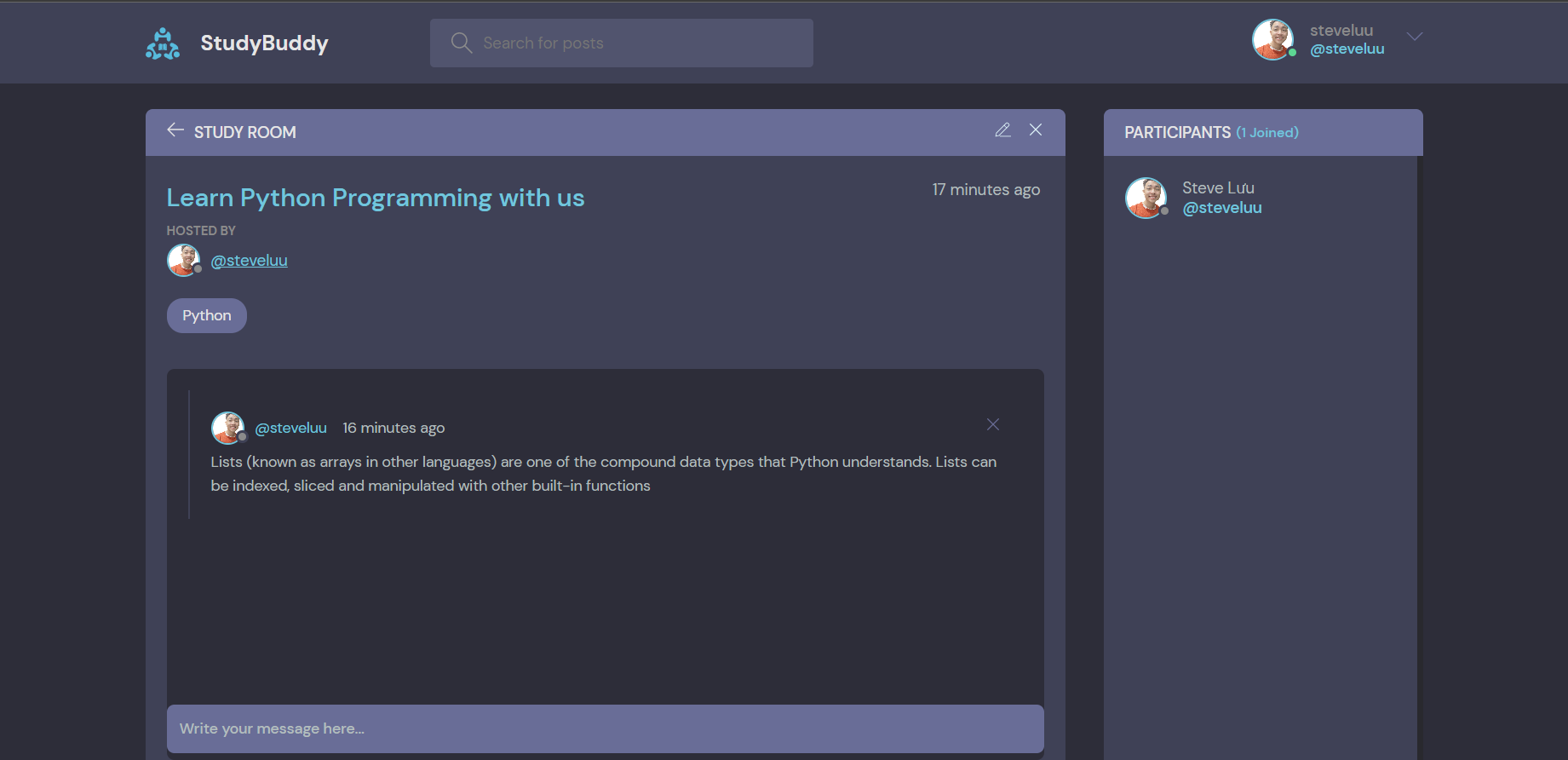The height and width of the screenshot is (760, 1568).
Task: Click Steve Lưu's avatar in Participants
Action: [x=1146, y=197]
